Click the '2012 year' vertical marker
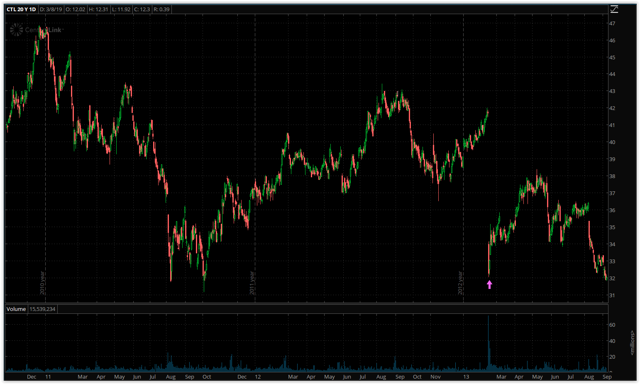640x384 pixels. tap(460, 283)
